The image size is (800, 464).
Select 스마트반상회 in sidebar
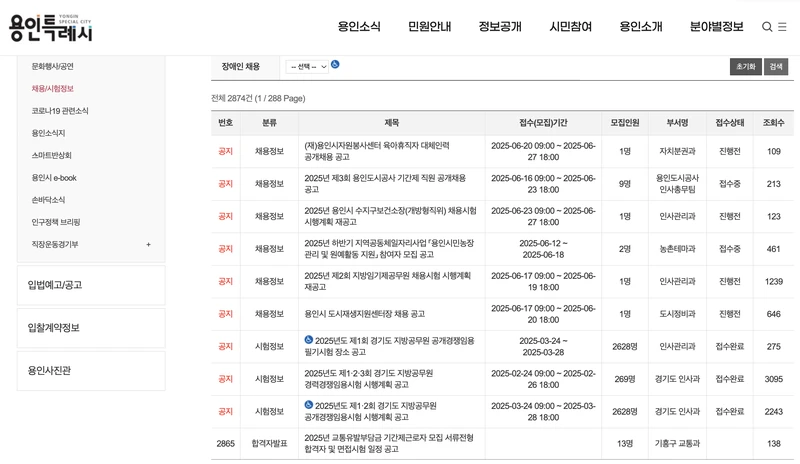[x=51, y=155]
